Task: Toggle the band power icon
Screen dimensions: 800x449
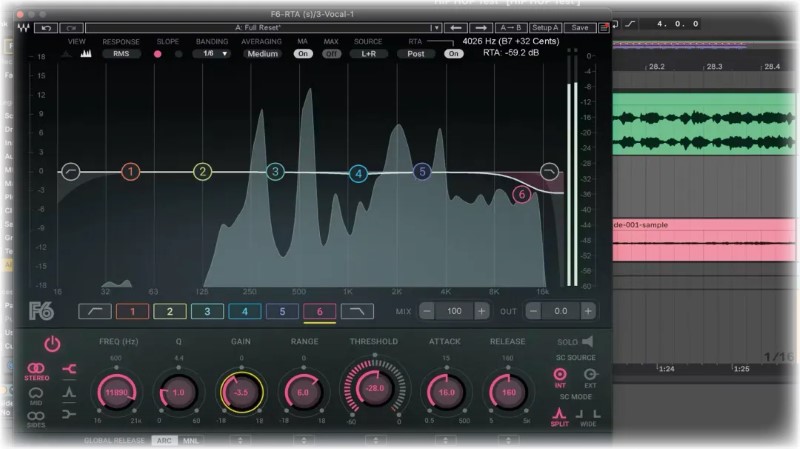Action: click(52, 344)
